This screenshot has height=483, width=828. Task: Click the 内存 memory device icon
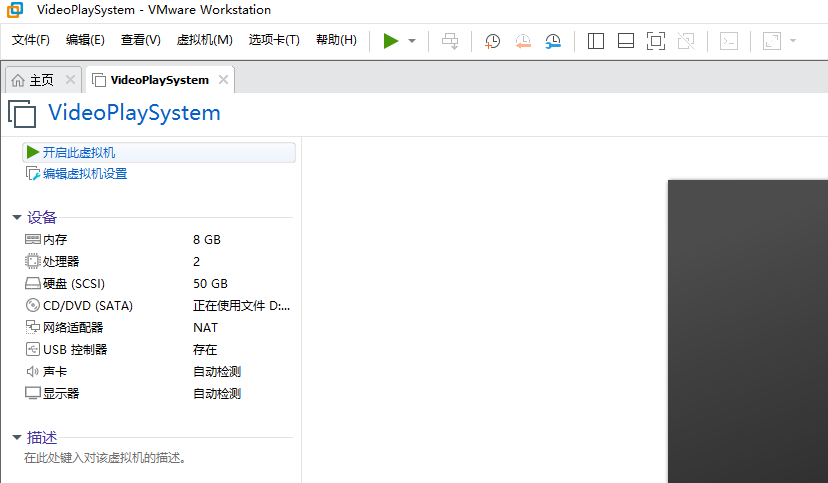(33, 240)
